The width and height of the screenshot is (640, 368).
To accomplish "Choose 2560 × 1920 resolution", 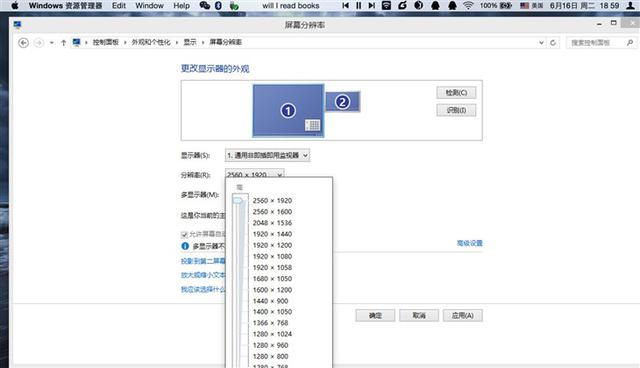I will 272,200.
